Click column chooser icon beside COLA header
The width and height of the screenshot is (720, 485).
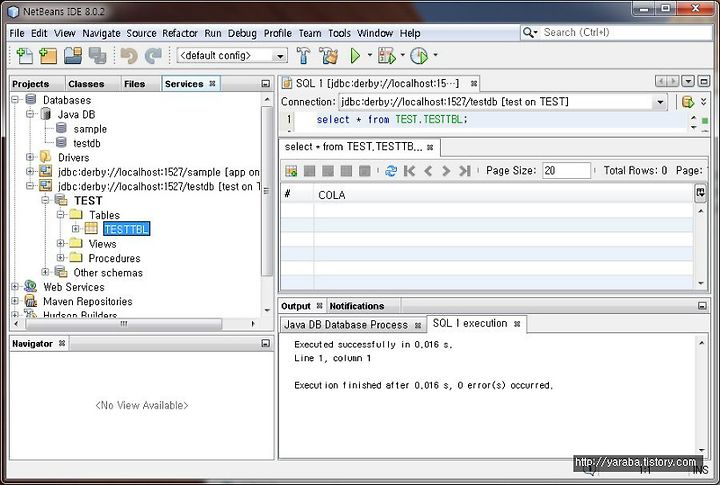coord(700,192)
